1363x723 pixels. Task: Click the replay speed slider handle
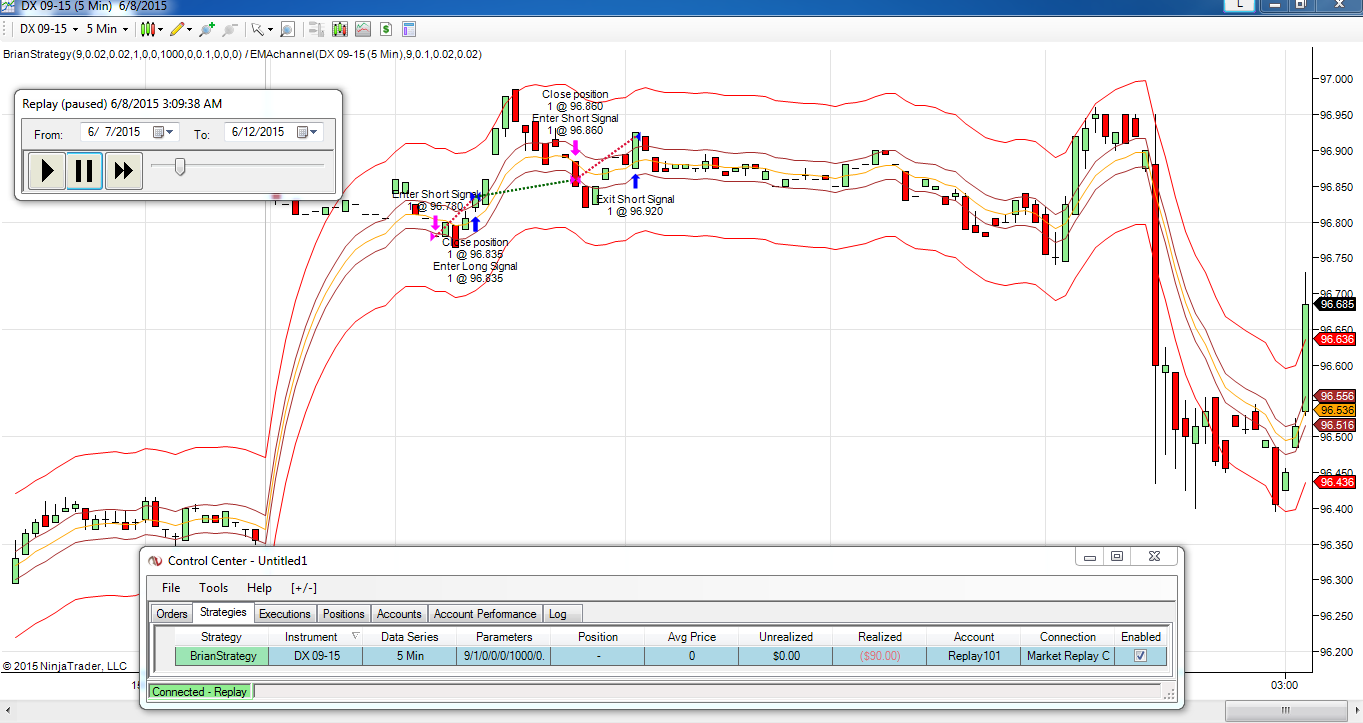point(180,166)
